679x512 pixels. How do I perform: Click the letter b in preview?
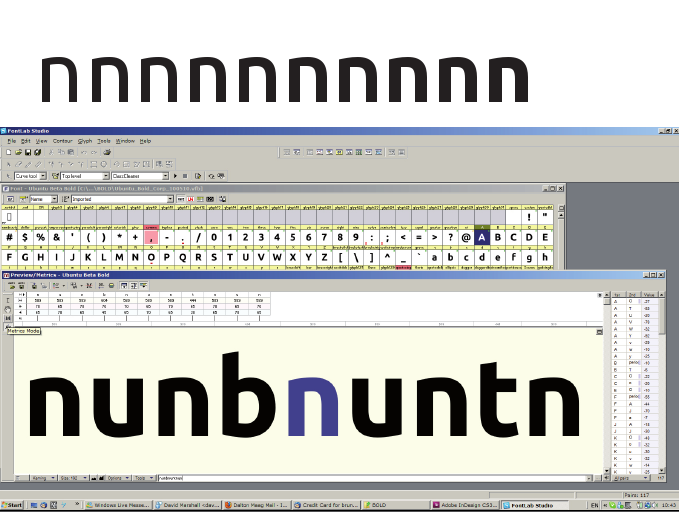pyautogui.click(x=249, y=393)
